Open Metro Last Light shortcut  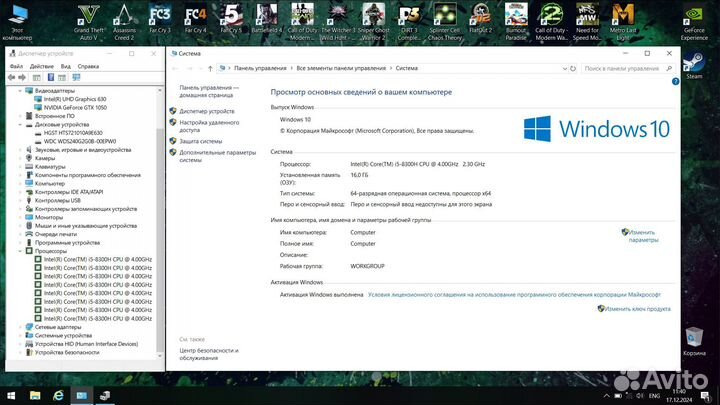tap(623, 22)
